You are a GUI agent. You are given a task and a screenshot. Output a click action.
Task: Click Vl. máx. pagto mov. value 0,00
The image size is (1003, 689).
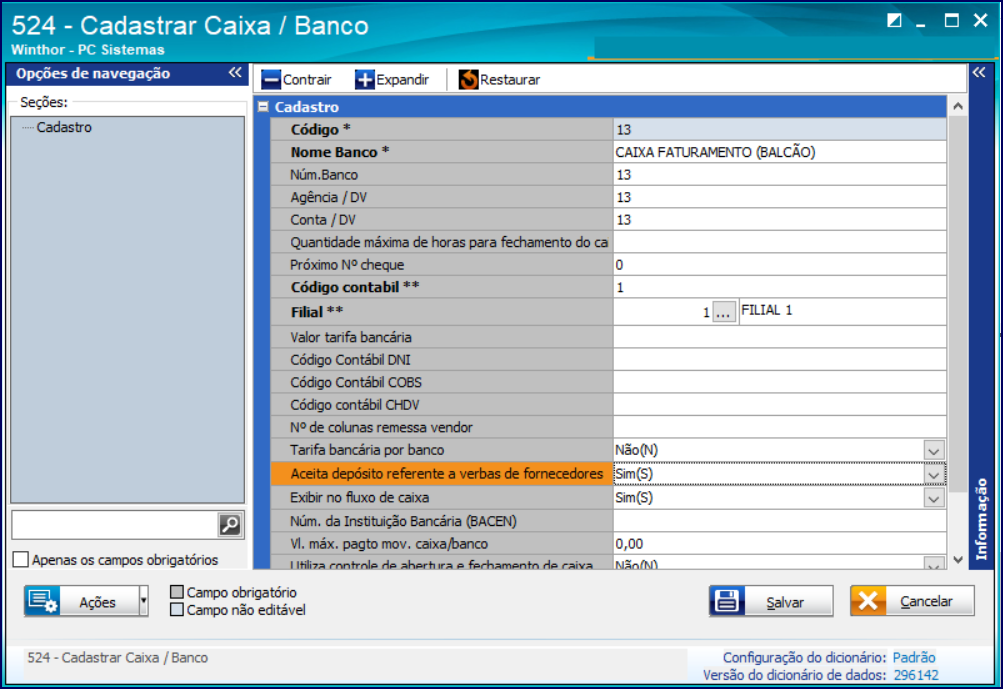click(x=779, y=544)
